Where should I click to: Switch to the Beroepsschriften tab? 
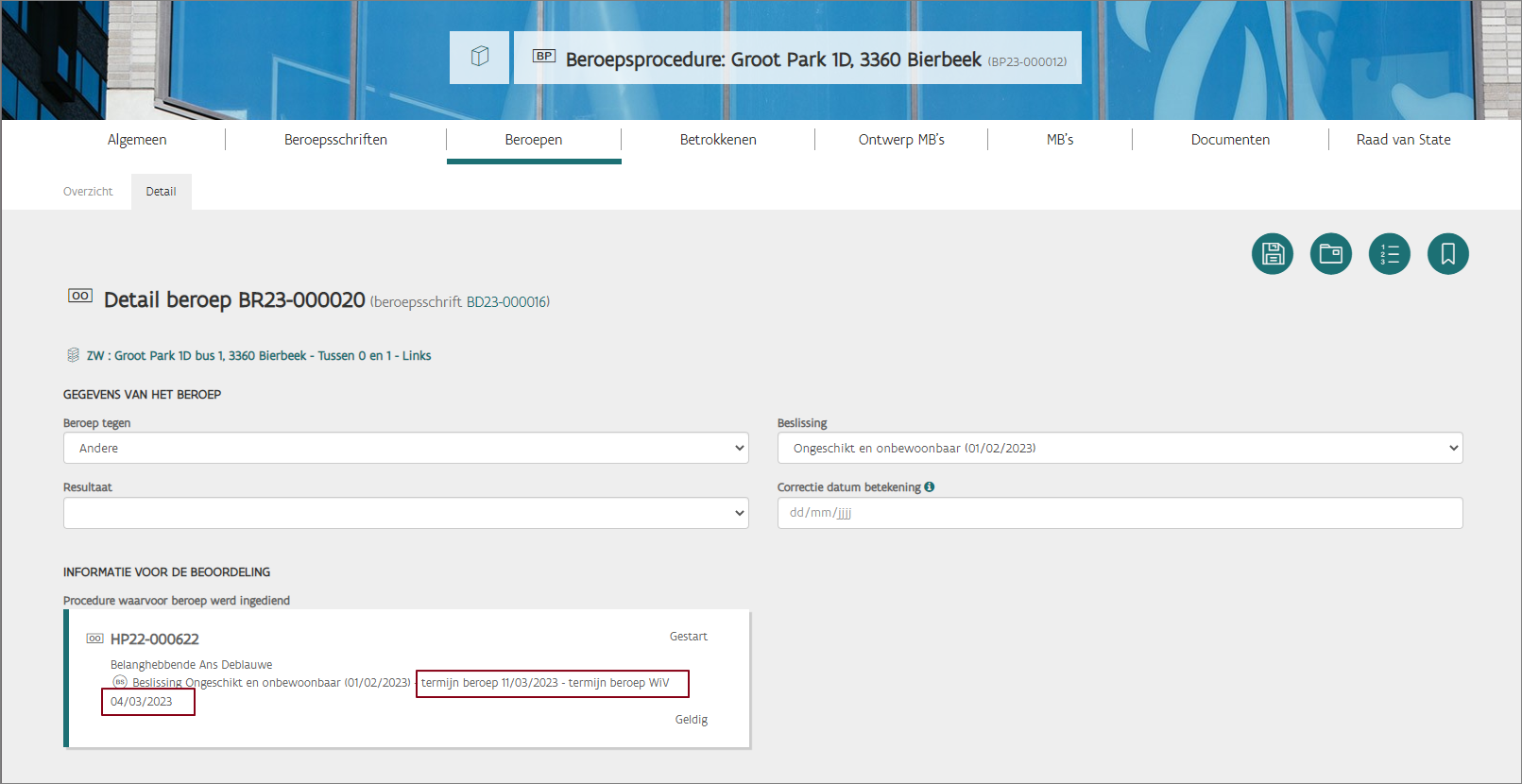tap(335, 140)
